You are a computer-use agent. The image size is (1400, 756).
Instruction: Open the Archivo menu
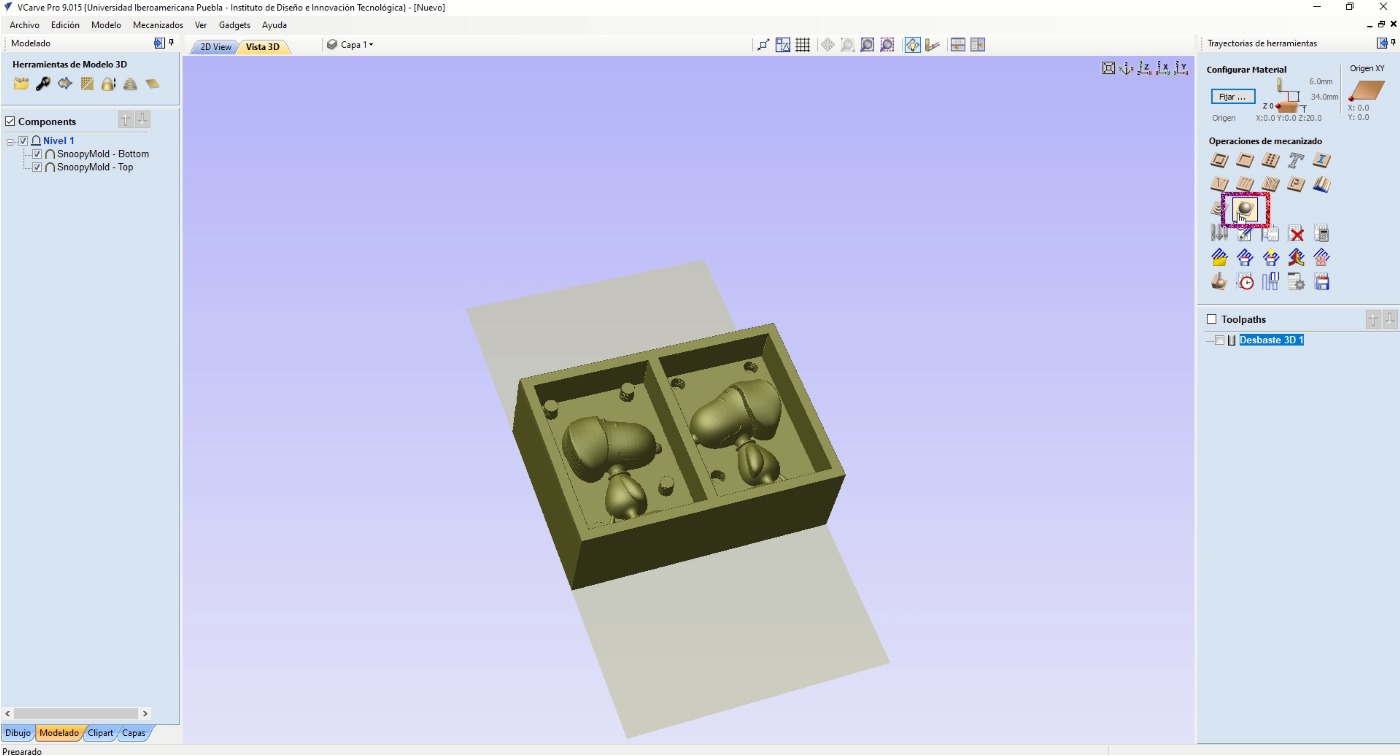coord(25,25)
